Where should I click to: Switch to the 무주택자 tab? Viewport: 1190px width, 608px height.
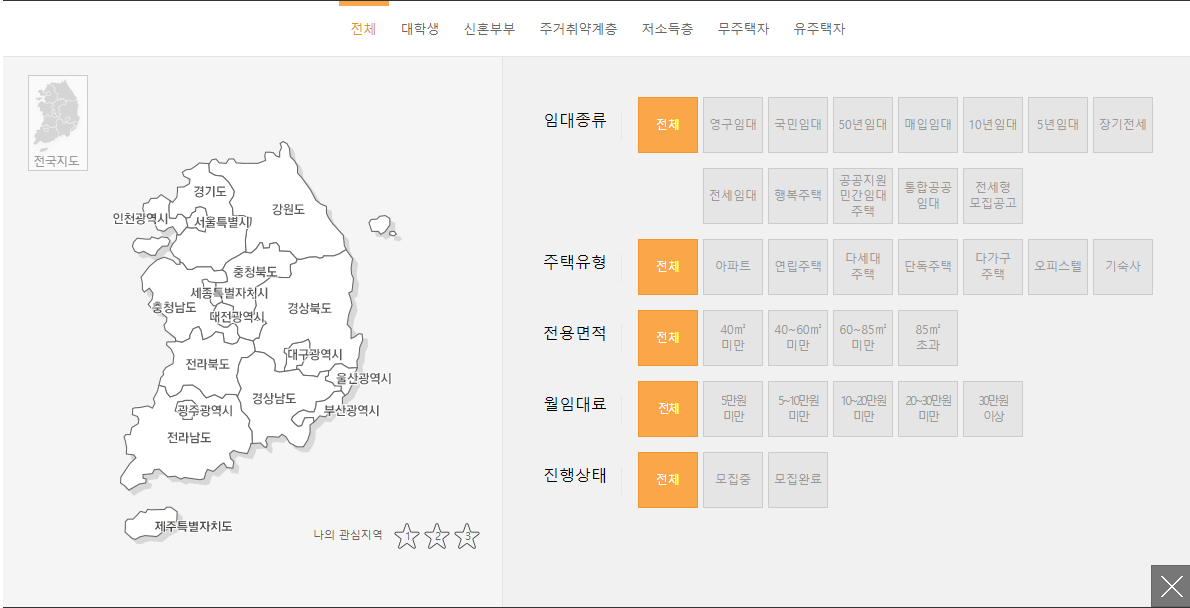[743, 29]
